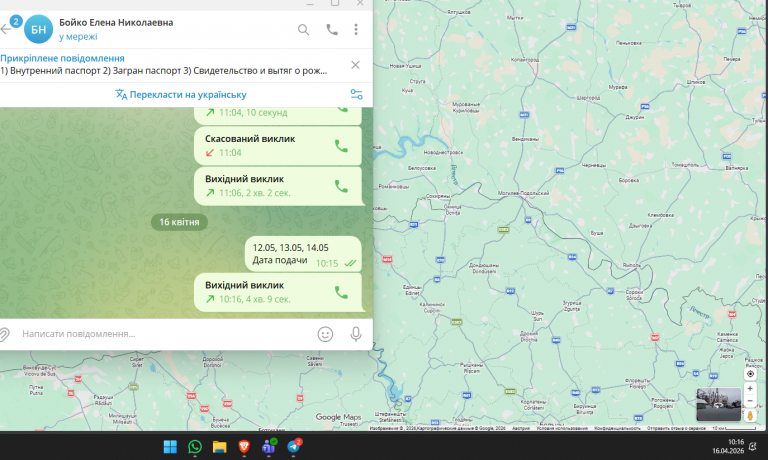Screen dimensions: 768x460
Task: Open the chat's three-dot menu
Action: tap(356, 29)
